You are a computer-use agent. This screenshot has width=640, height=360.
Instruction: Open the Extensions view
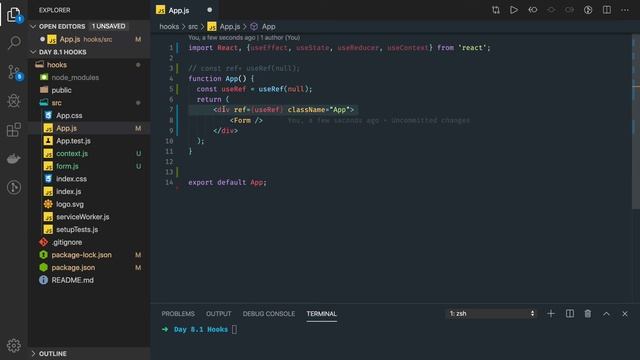point(14,130)
